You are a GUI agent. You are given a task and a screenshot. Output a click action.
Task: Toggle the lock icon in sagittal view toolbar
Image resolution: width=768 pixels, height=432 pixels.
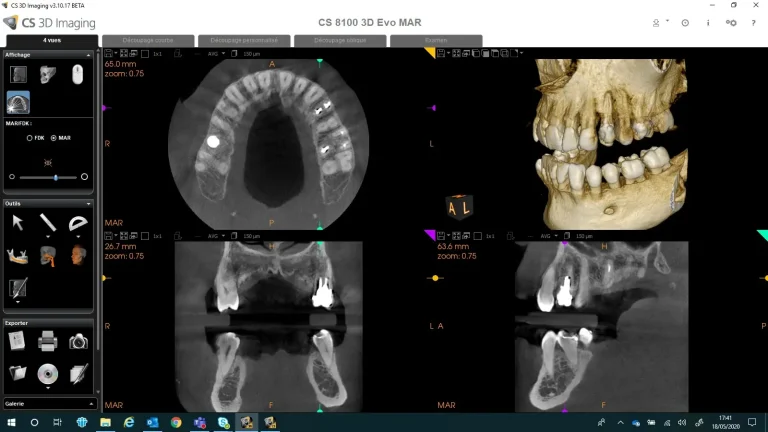coord(510,236)
